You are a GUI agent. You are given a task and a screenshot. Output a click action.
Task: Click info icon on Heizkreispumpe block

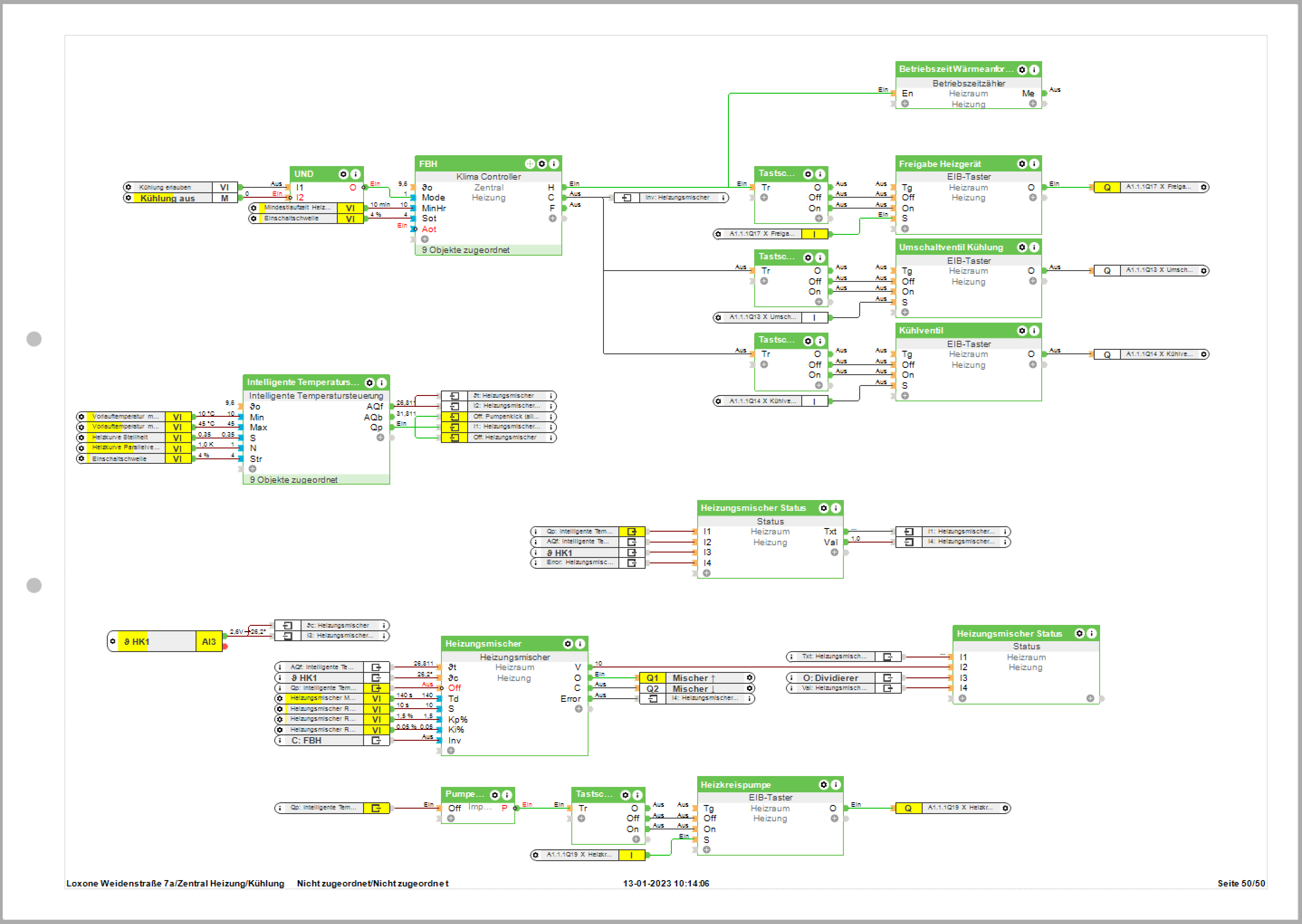836,785
